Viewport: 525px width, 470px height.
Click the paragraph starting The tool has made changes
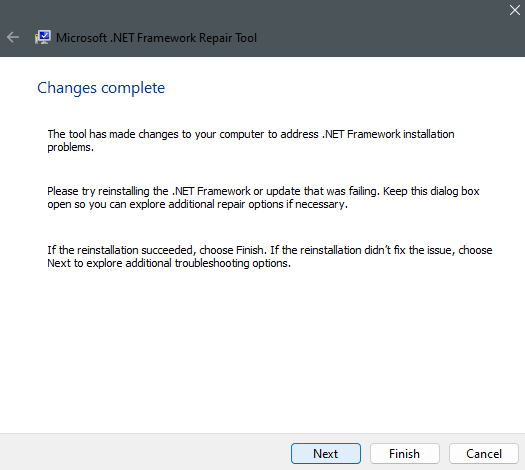(x=251, y=141)
